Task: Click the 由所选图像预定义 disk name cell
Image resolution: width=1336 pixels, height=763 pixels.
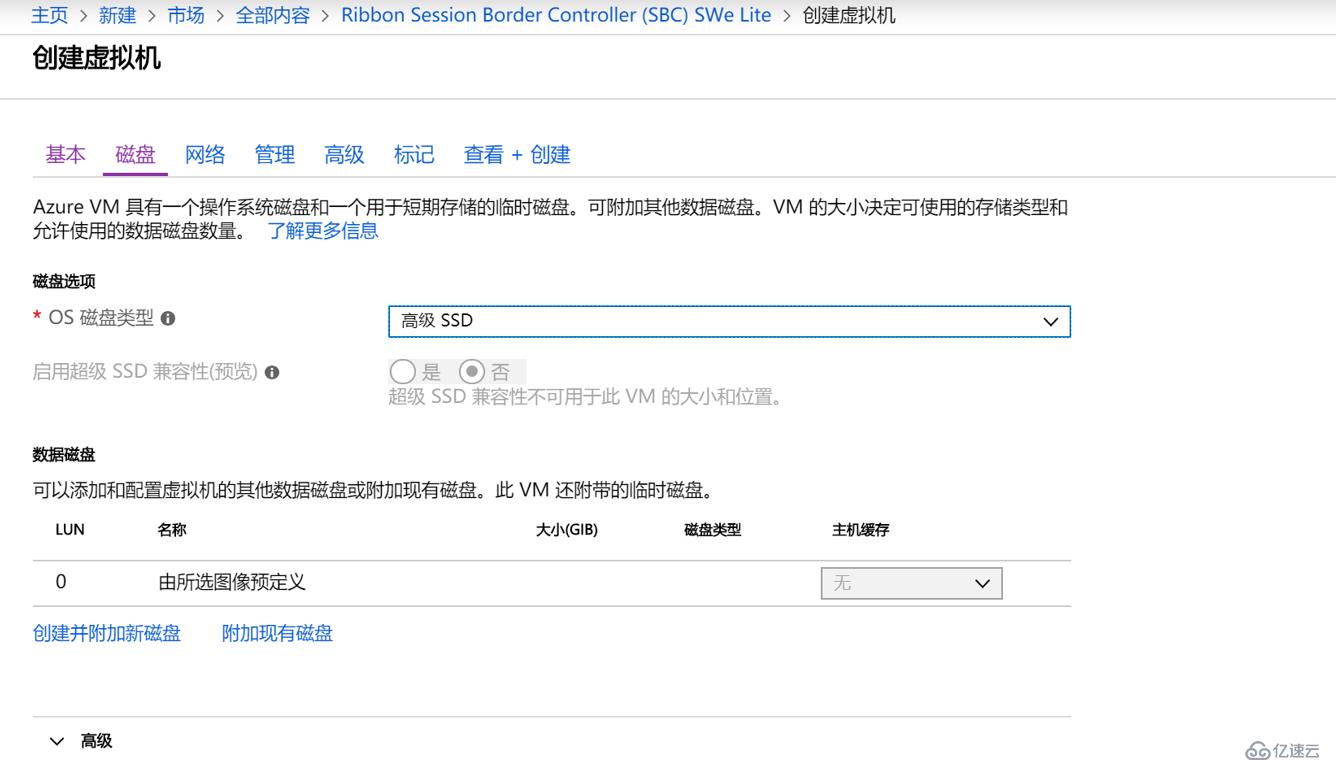Action: (232, 582)
